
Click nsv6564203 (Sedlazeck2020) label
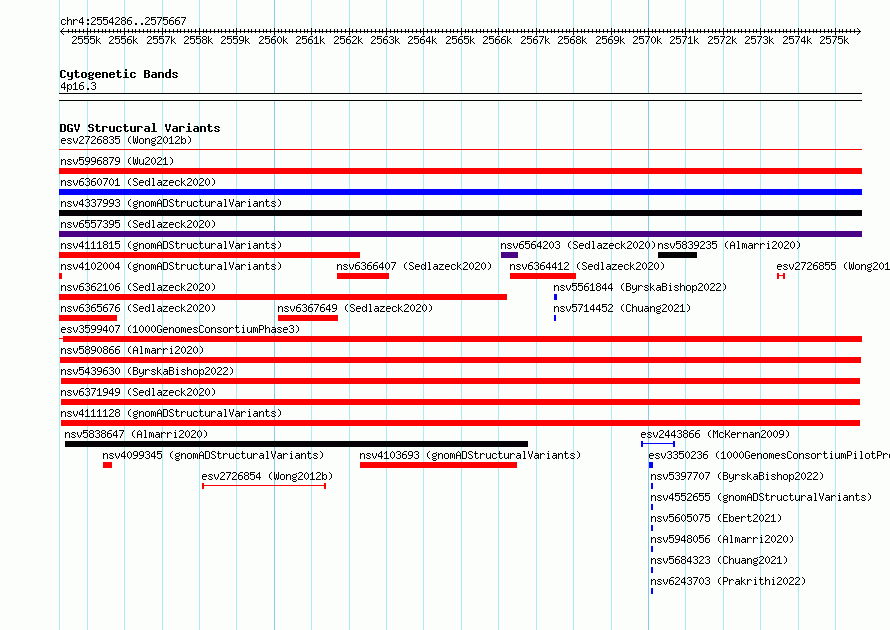(578, 245)
